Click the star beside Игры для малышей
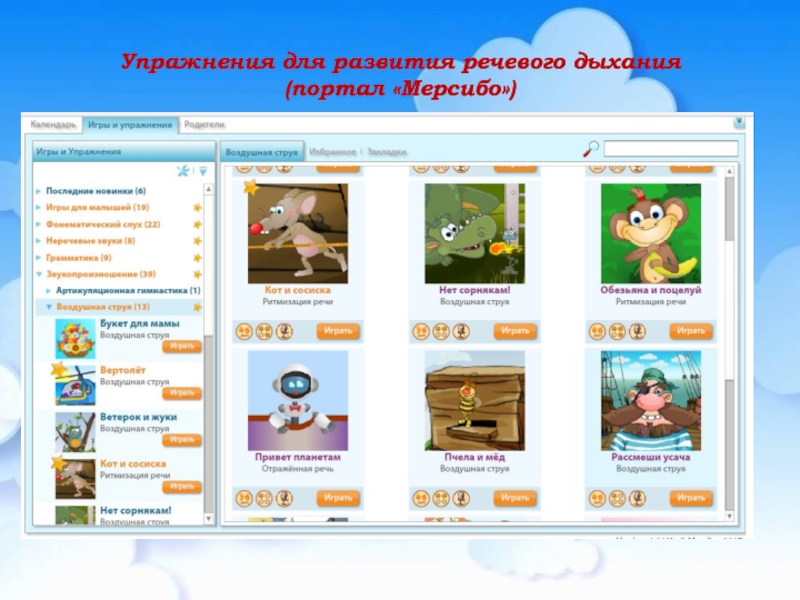 (197, 208)
